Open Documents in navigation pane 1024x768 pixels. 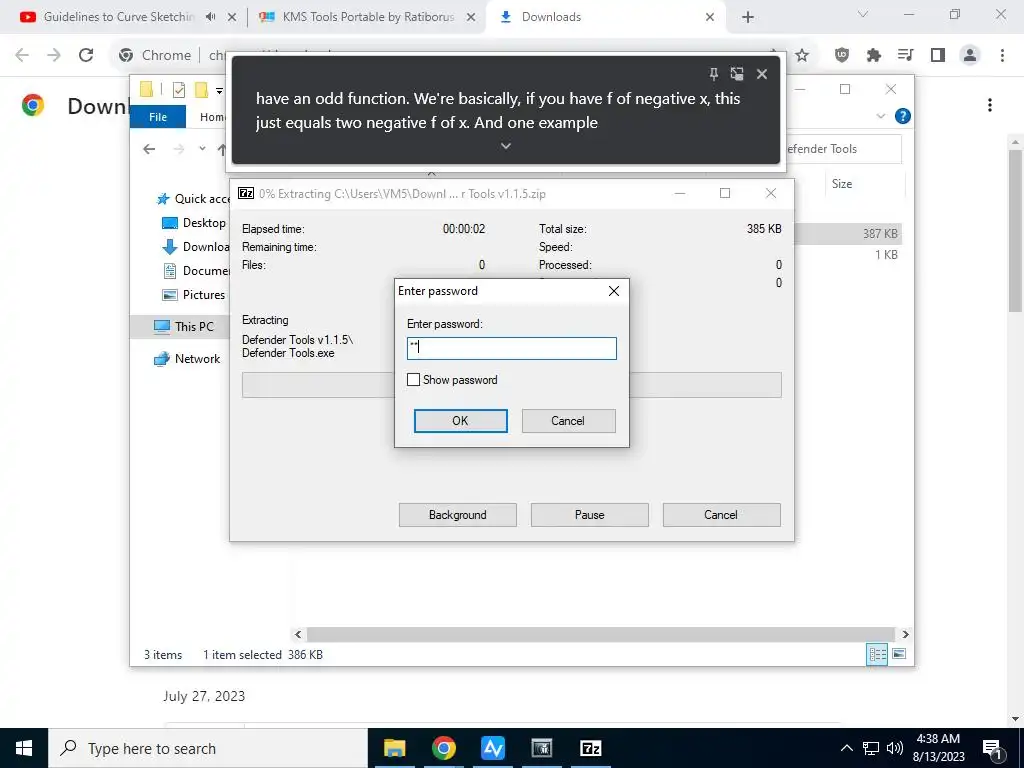(196, 270)
